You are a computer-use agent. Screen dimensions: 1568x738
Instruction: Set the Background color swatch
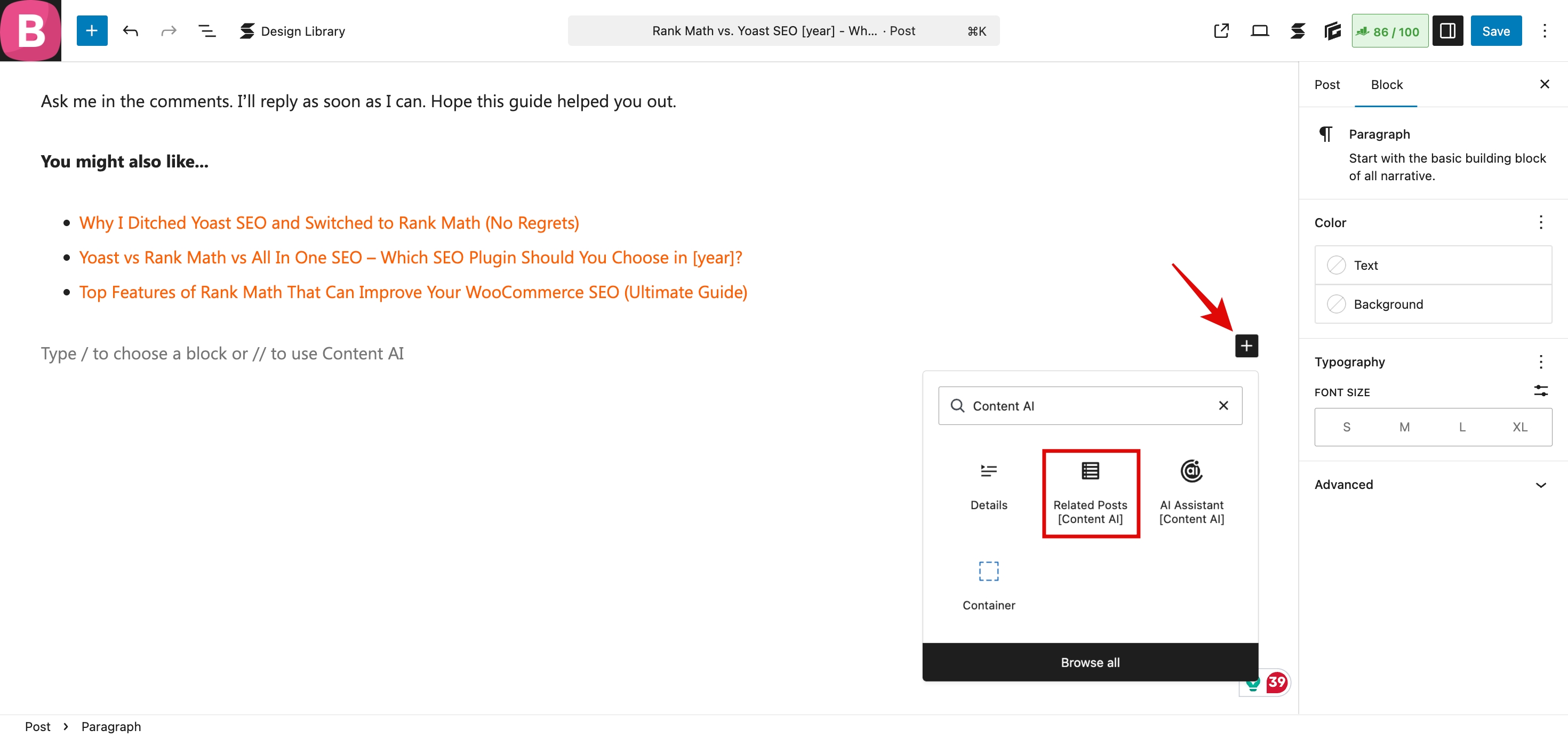coord(1388,304)
